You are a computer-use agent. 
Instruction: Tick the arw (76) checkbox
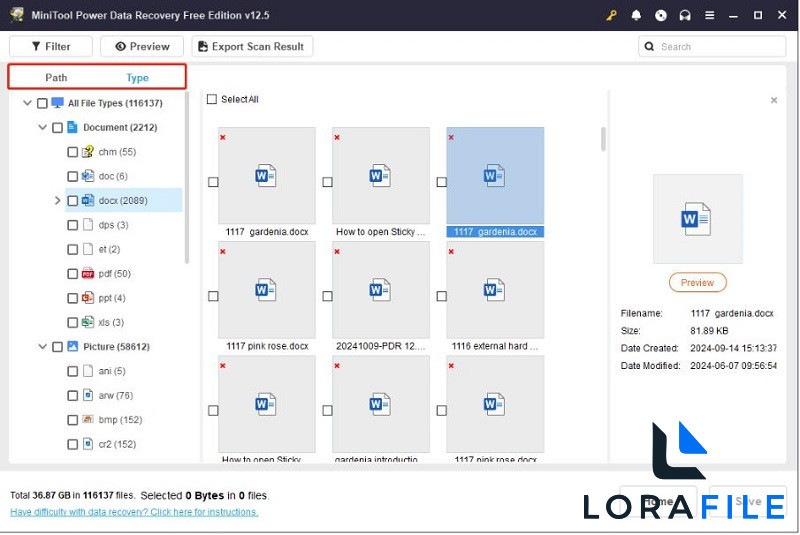(72, 396)
